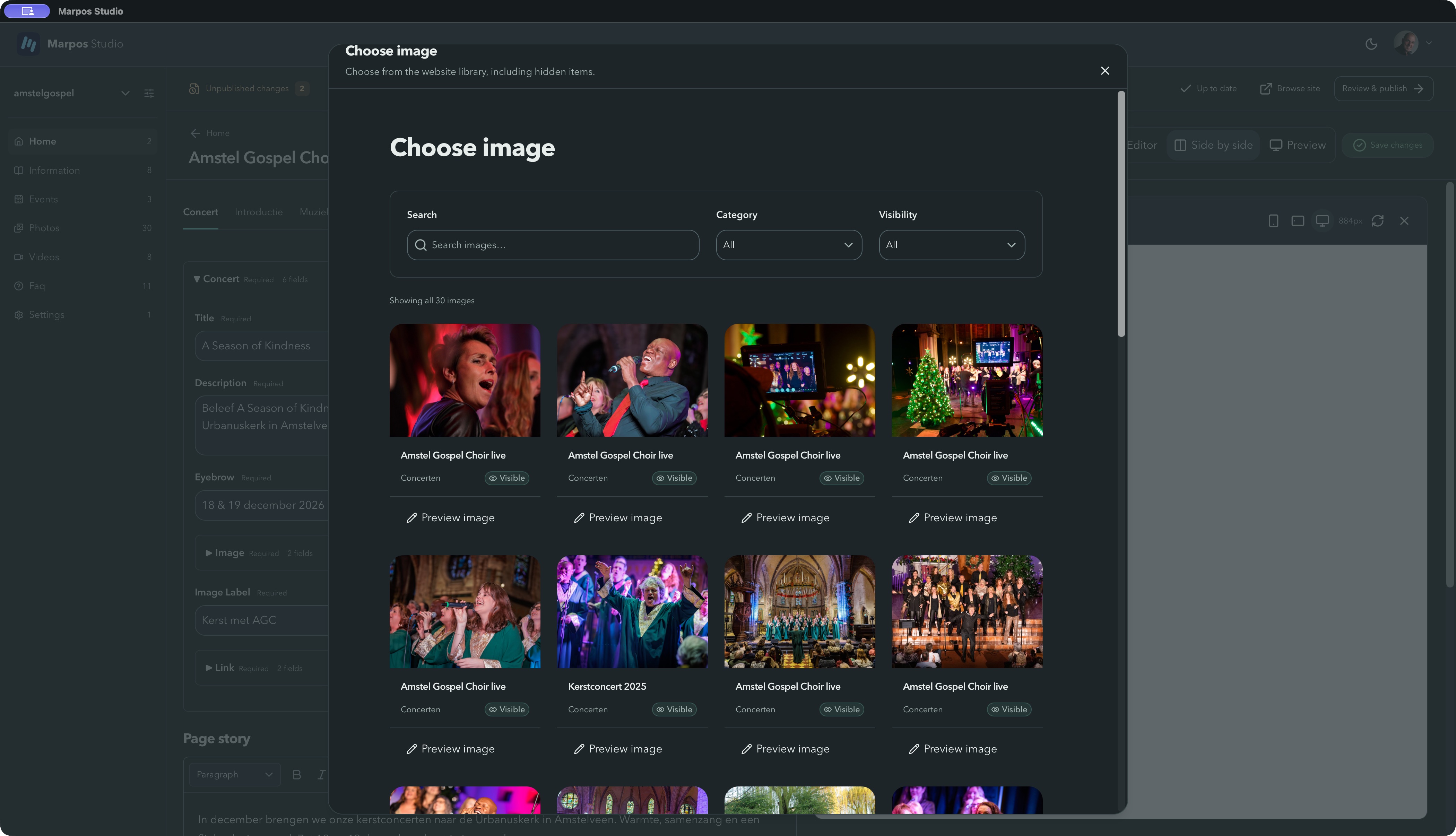Open Photos in the sidebar

pyautogui.click(x=83, y=228)
